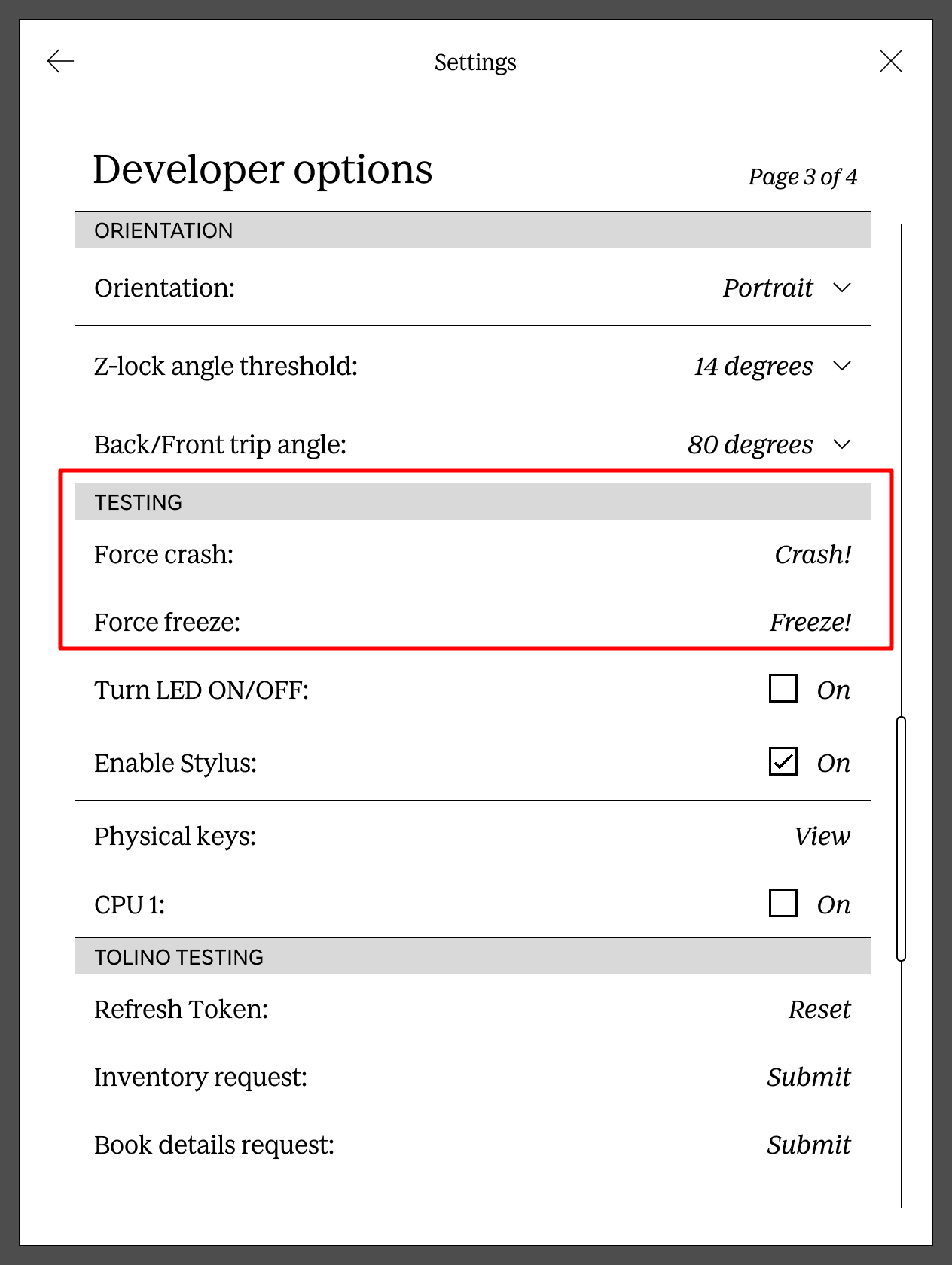
Task: Expand Back/Front trip angle dropdown
Action: (842, 444)
